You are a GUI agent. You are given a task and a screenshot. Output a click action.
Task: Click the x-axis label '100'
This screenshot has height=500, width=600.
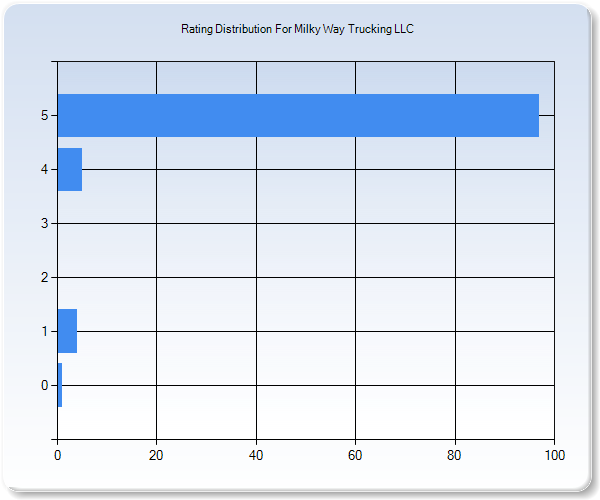tap(554, 455)
